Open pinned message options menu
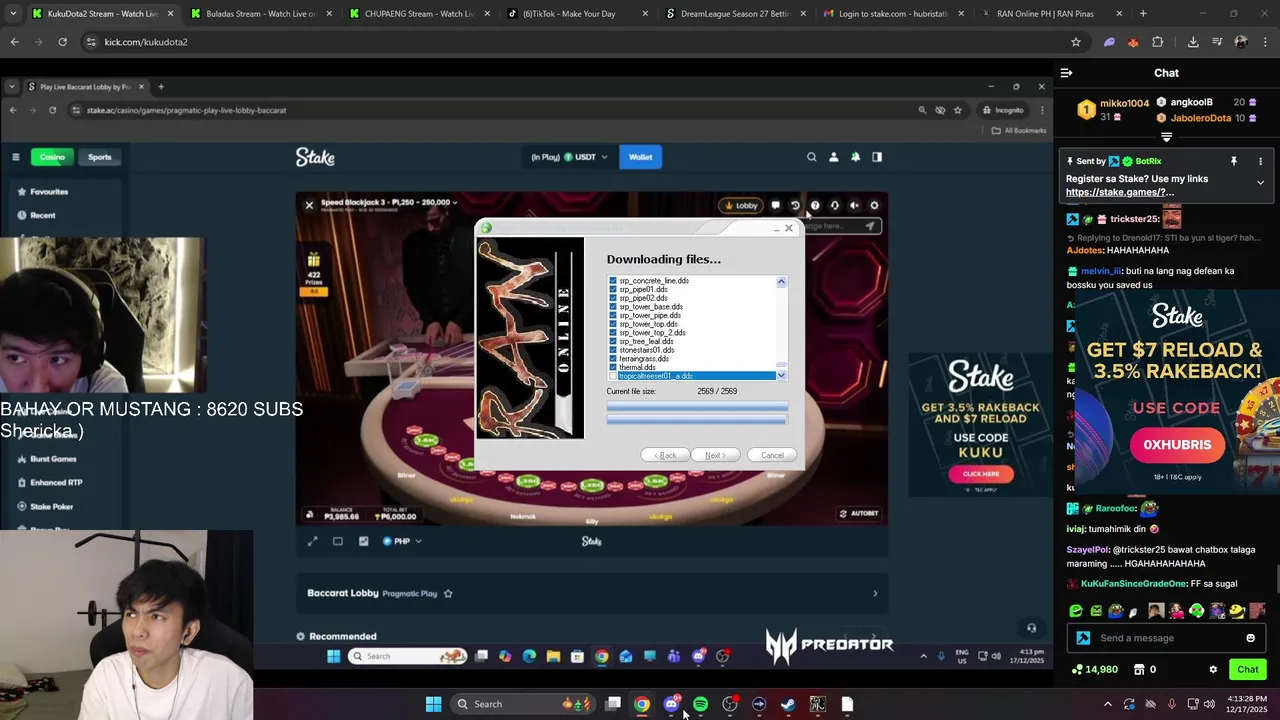Screen dimensions: 1280x720 [x=1260, y=161]
